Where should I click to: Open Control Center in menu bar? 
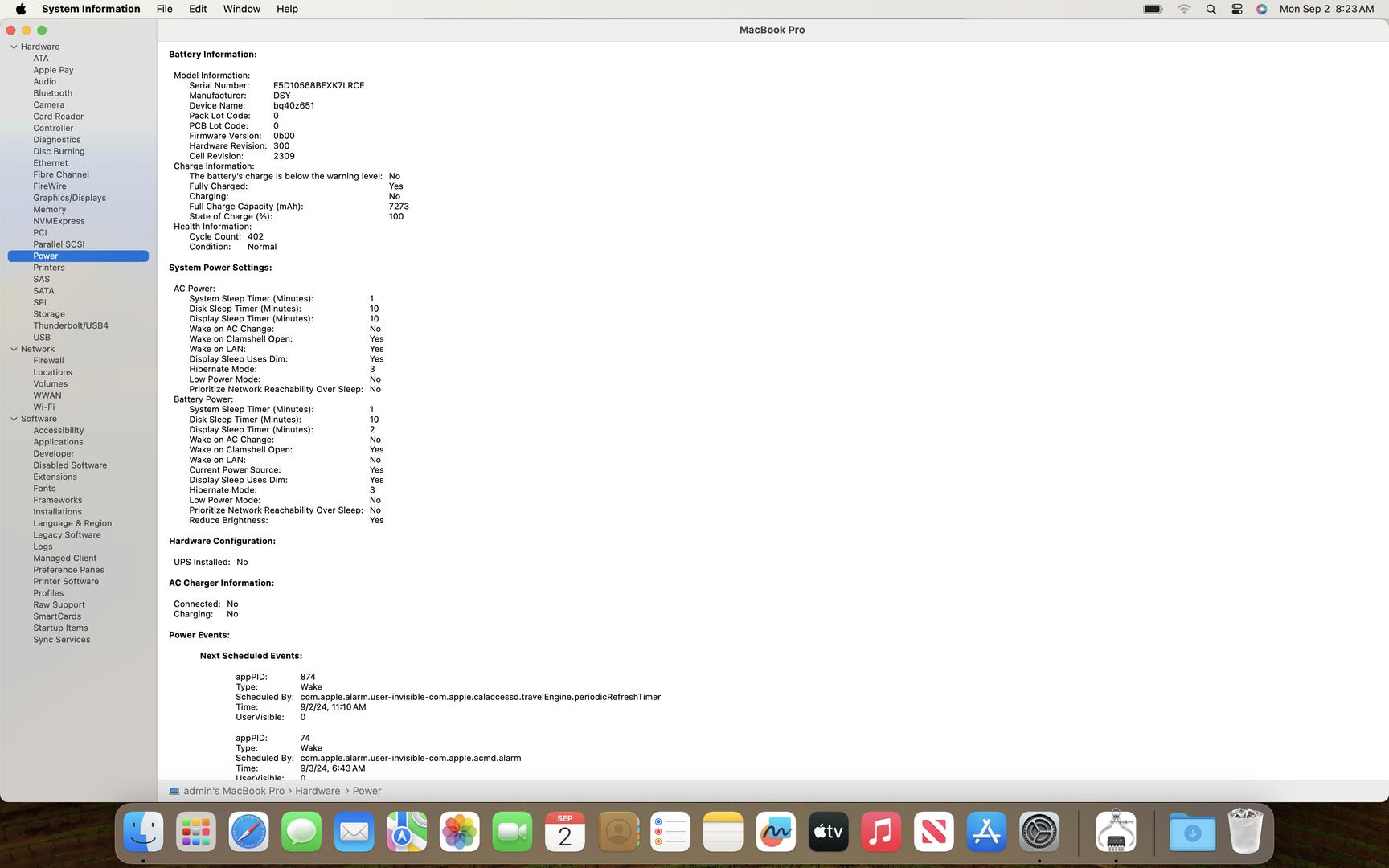pyautogui.click(x=1236, y=10)
